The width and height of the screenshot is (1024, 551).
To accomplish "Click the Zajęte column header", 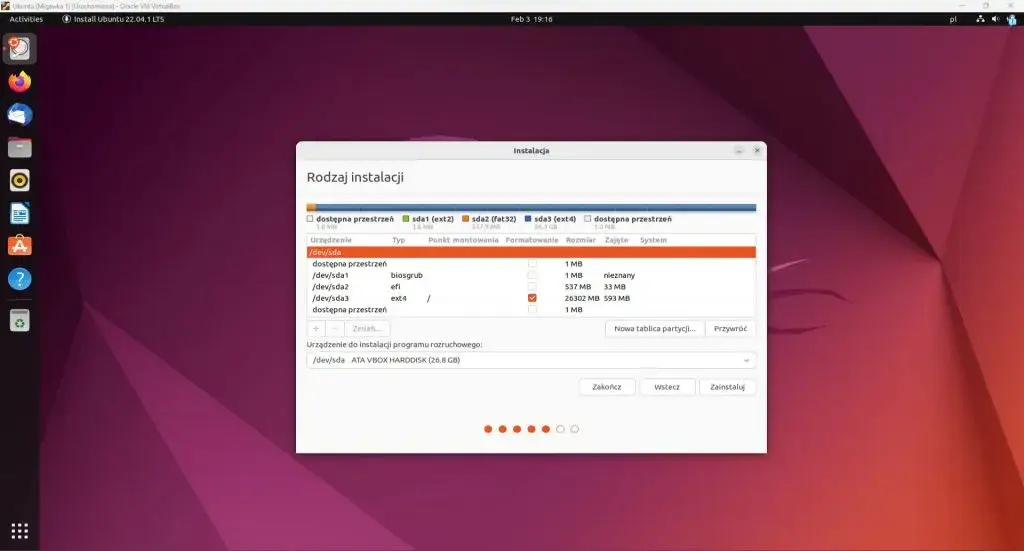I will pos(616,240).
